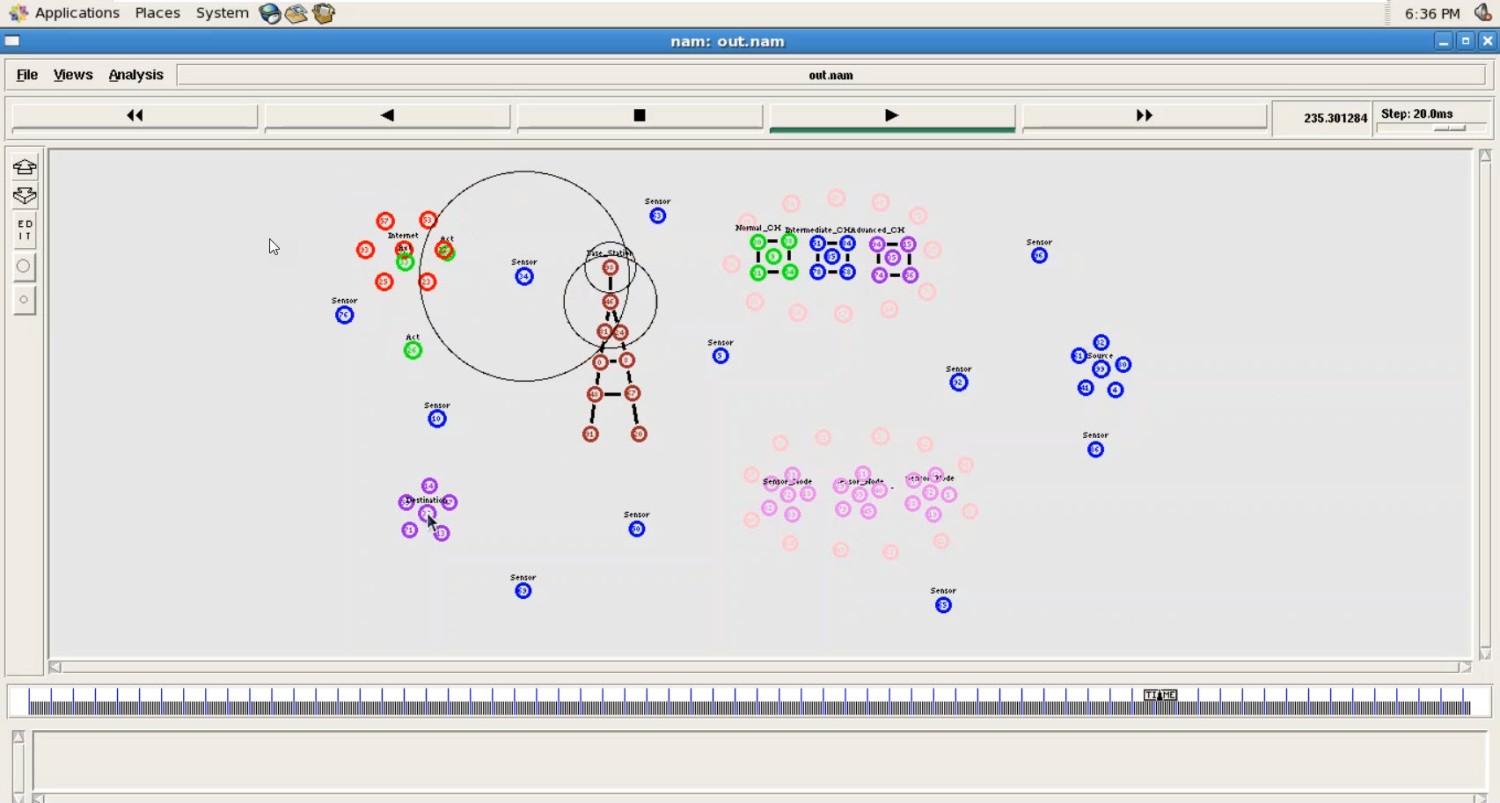The height and width of the screenshot is (803, 1500).
Task: Open the Views menu
Action: coord(73,75)
